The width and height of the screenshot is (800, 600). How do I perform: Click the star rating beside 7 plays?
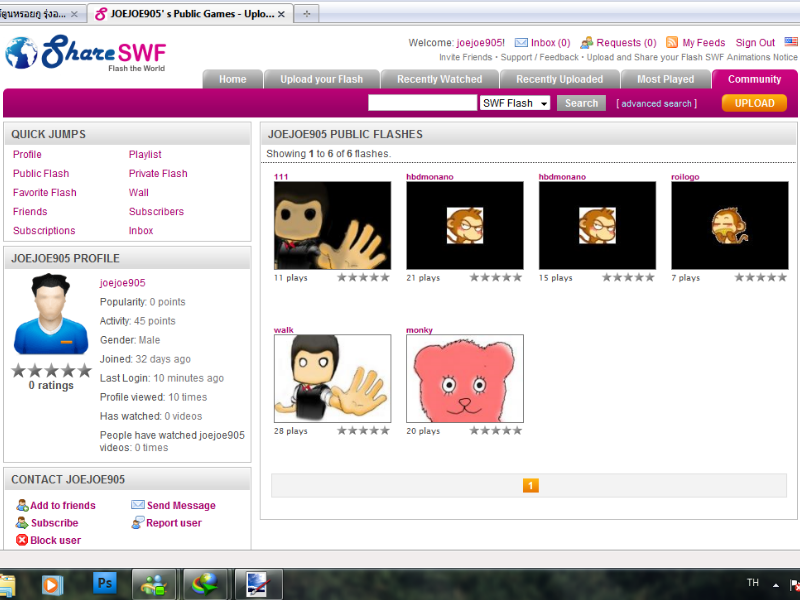click(761, 278)
